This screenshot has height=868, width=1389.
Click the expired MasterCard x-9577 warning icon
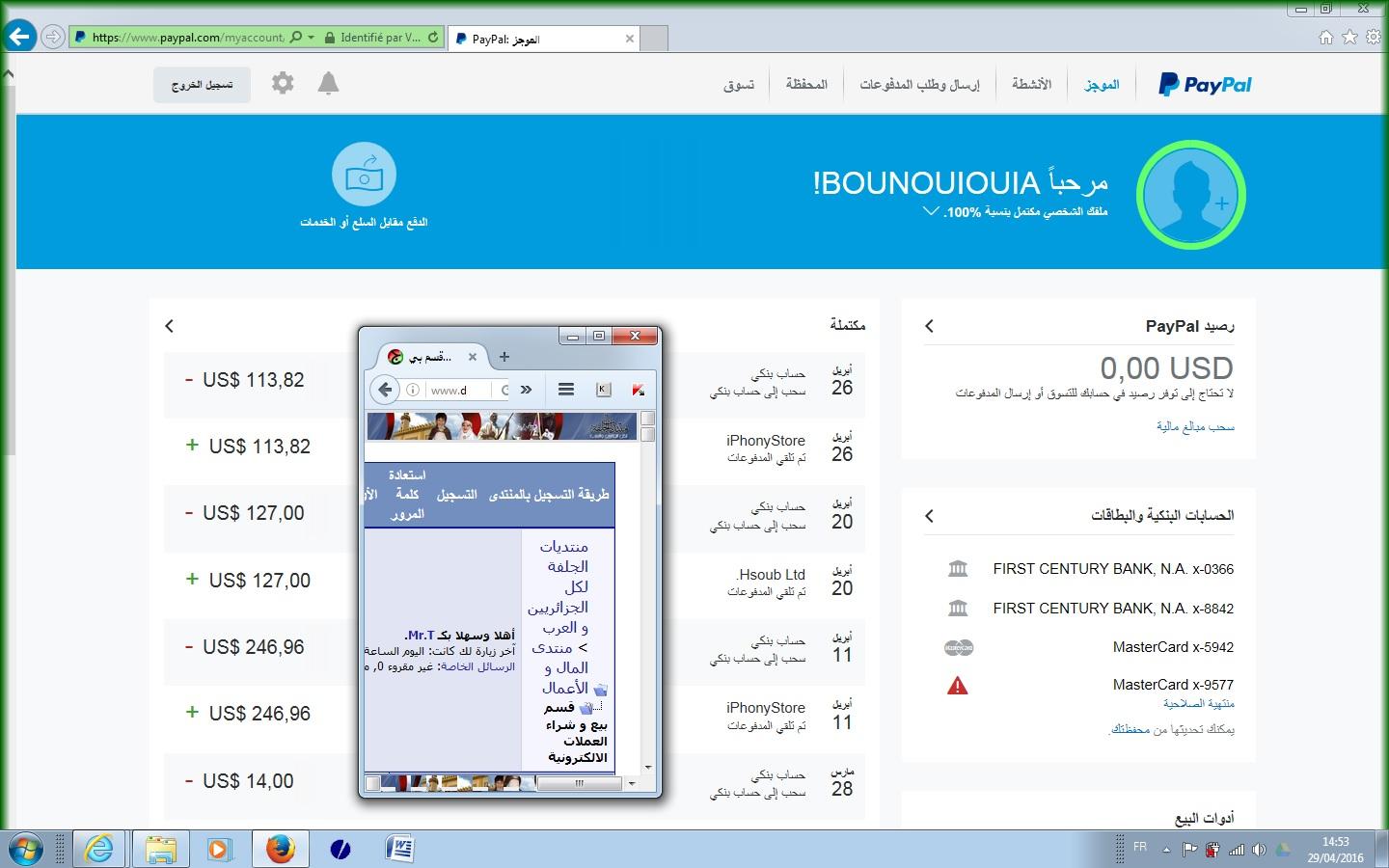pyautogui.click(x=957, y=686)
